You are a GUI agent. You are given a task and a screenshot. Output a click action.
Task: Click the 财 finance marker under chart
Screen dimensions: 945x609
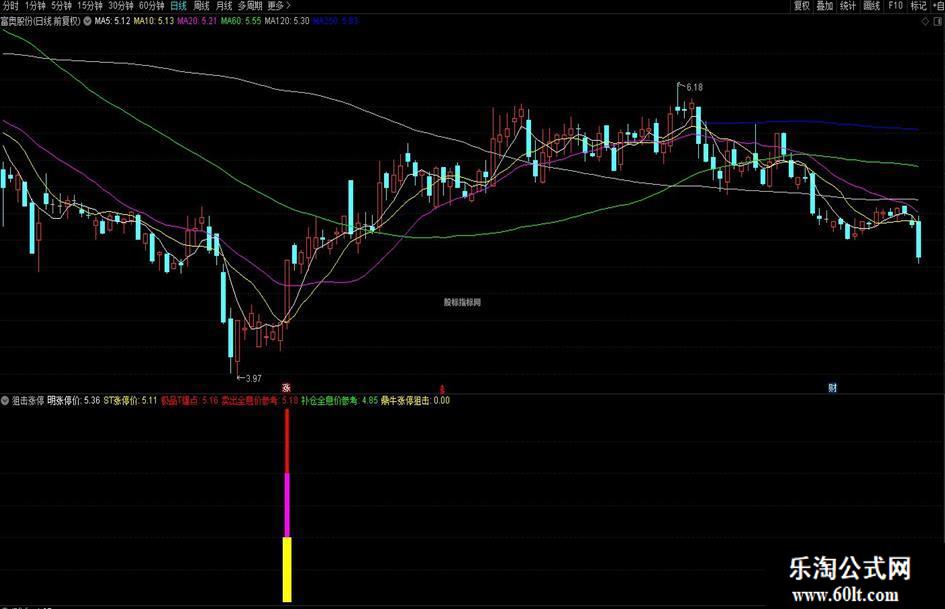(x=832, y=388)
